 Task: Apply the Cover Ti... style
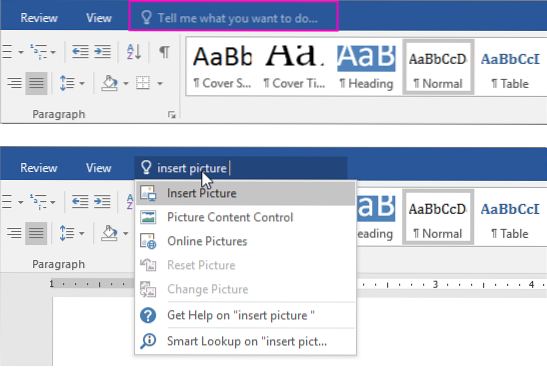point(295,67)
